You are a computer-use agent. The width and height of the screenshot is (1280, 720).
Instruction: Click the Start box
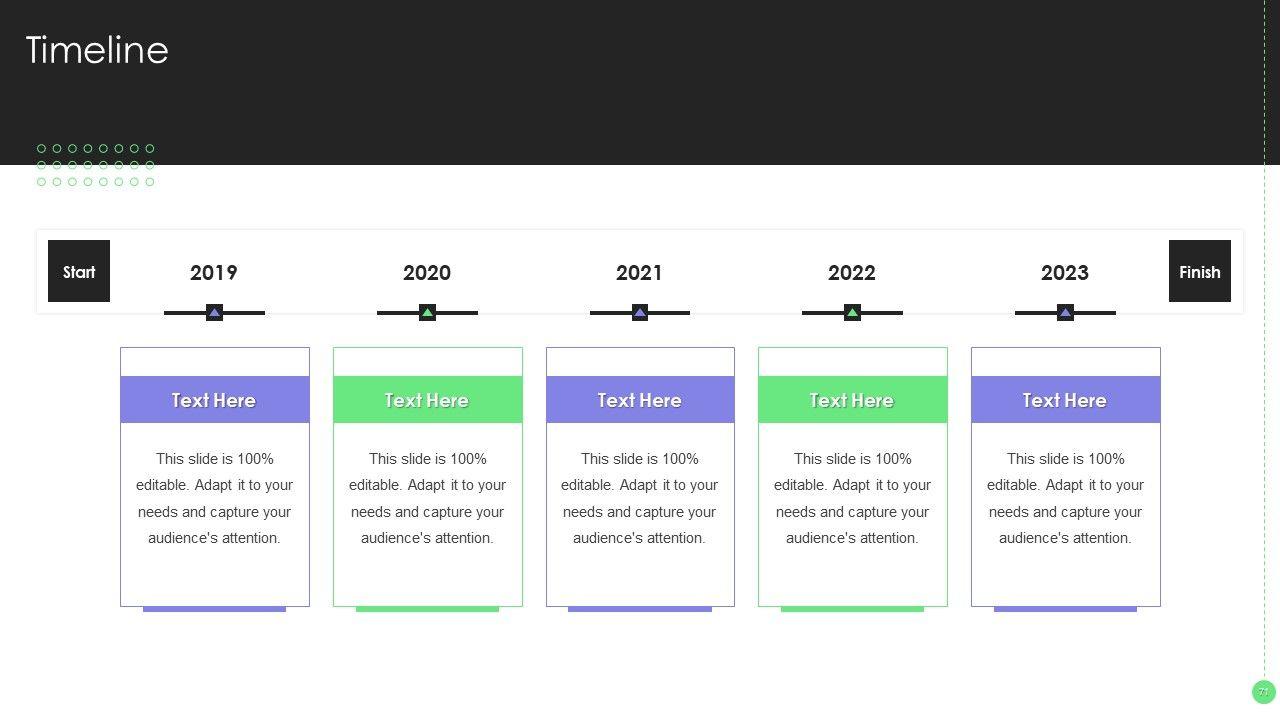(x=79, y=271)
